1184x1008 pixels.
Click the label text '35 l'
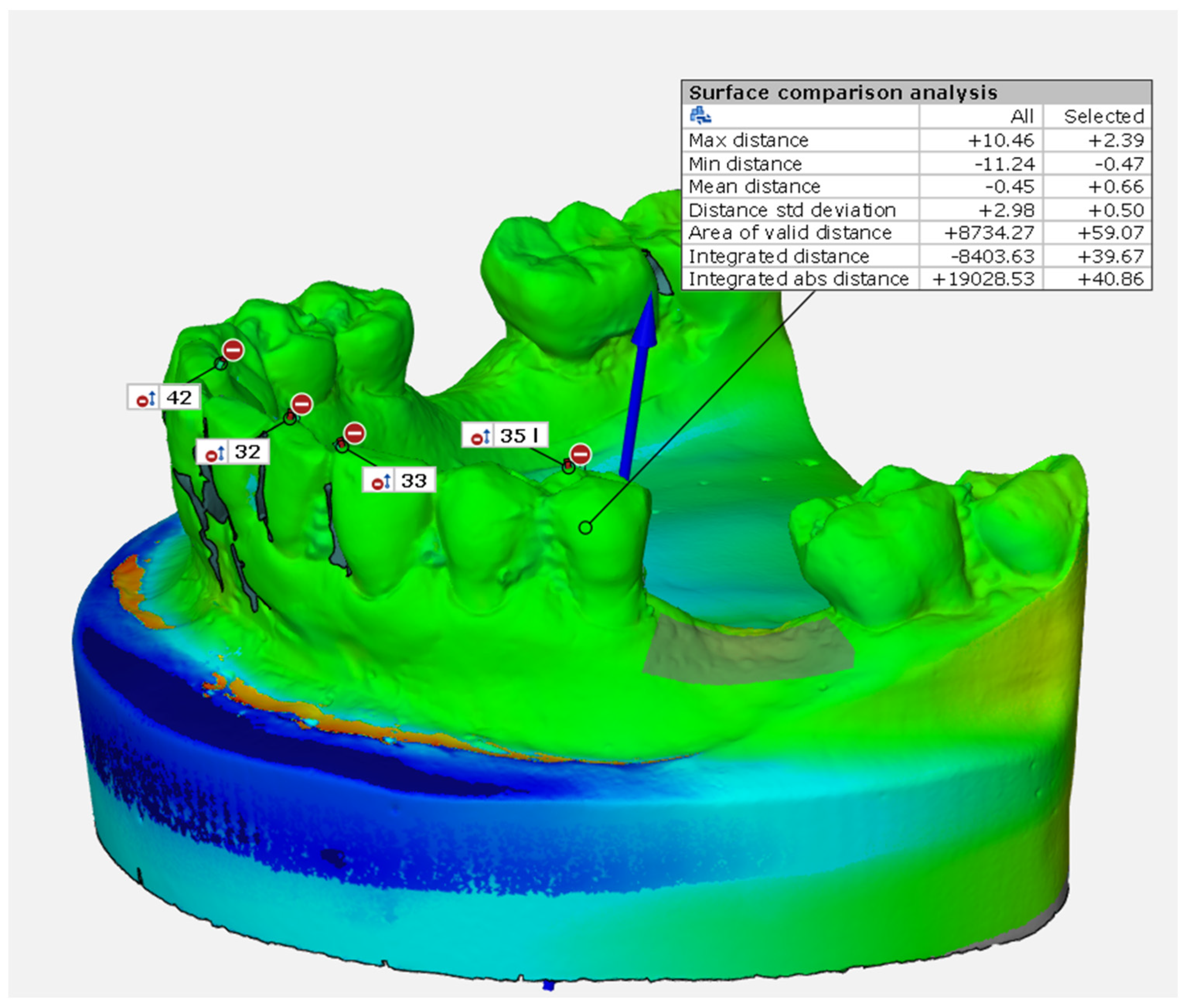click(519, 436)
